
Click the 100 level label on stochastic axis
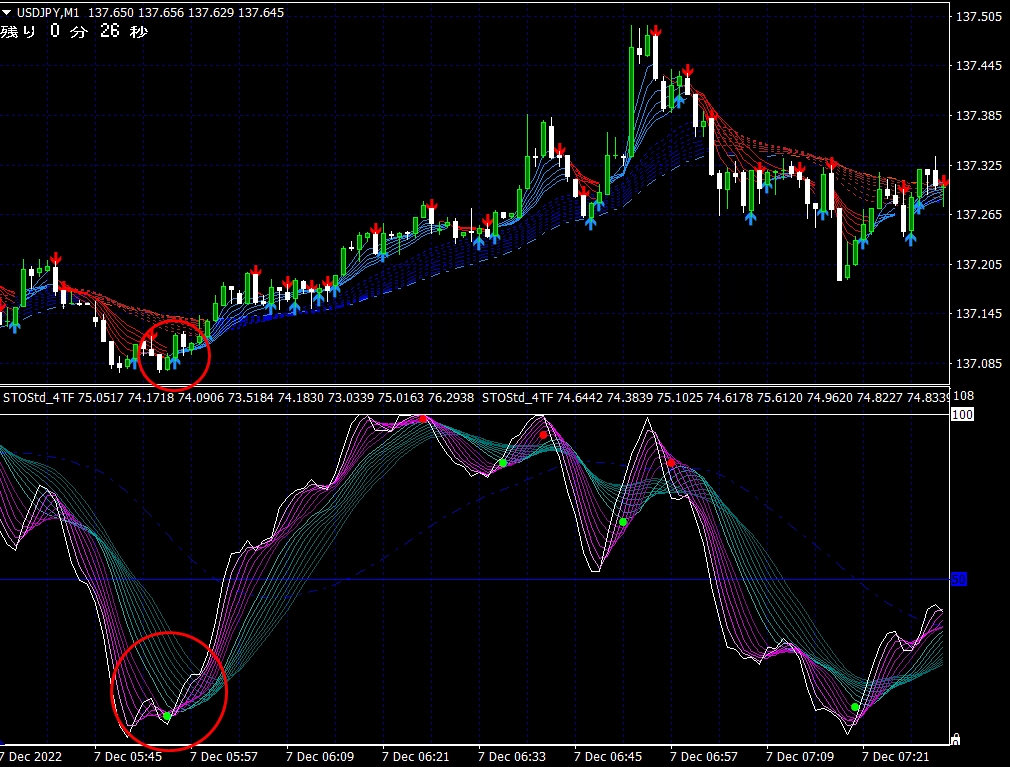point(962,414)
